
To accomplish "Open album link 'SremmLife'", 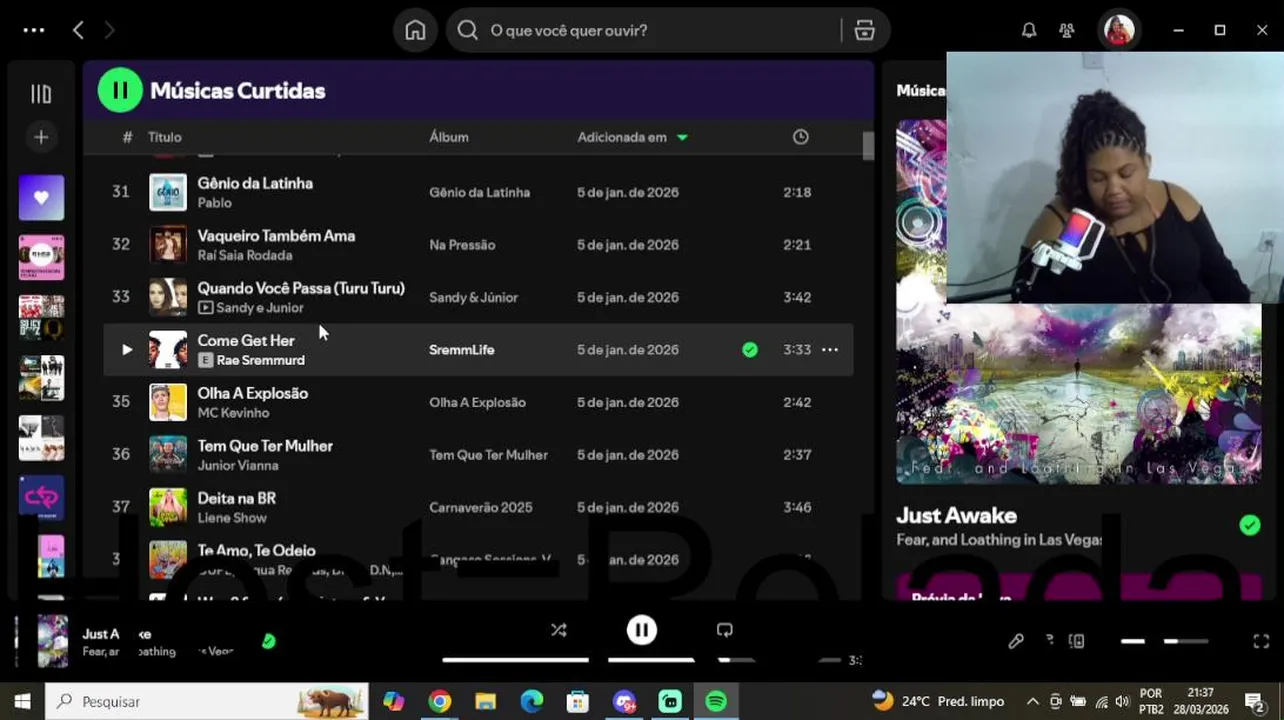I will click(x=462, y=350).
